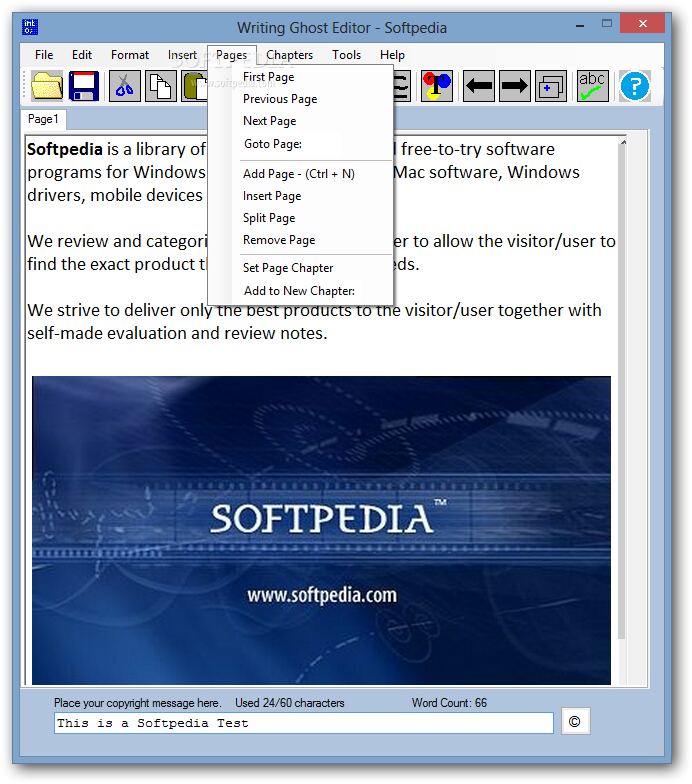Copy text using the copy icon
This screenshot has width=692, height=784.
pos(160,86)
